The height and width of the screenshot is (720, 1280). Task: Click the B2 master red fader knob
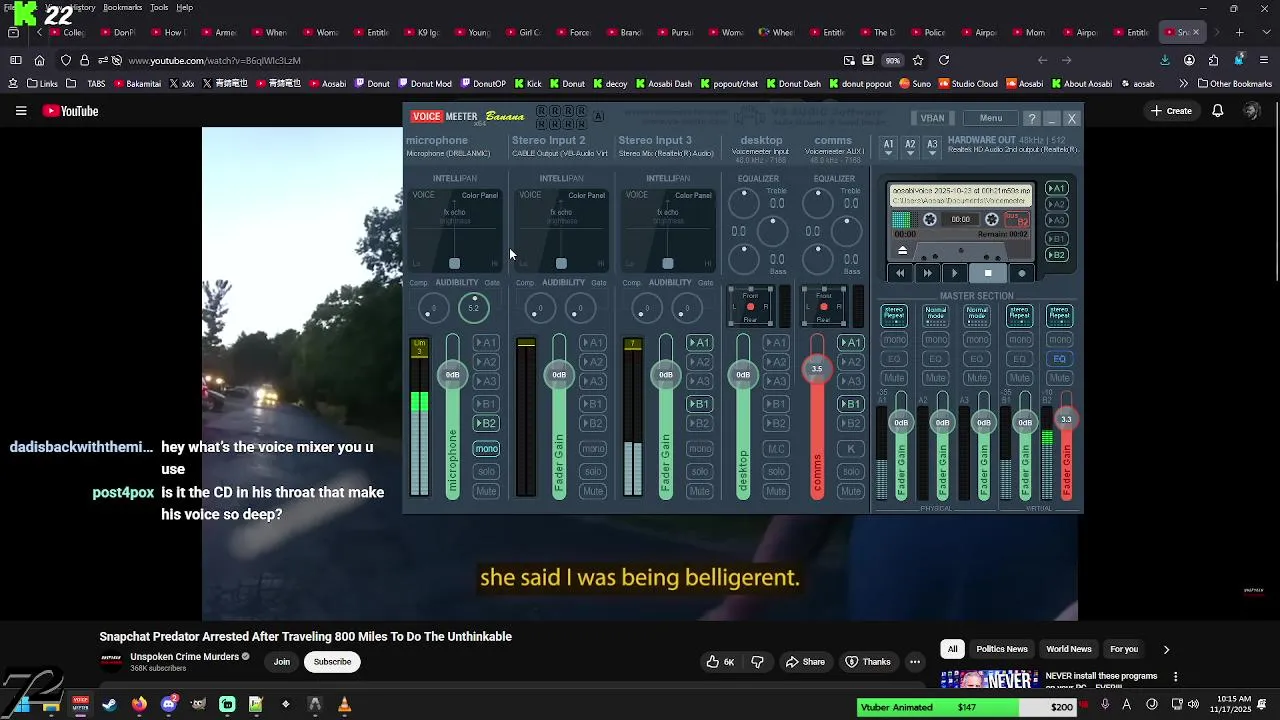tap(1066, 420)
